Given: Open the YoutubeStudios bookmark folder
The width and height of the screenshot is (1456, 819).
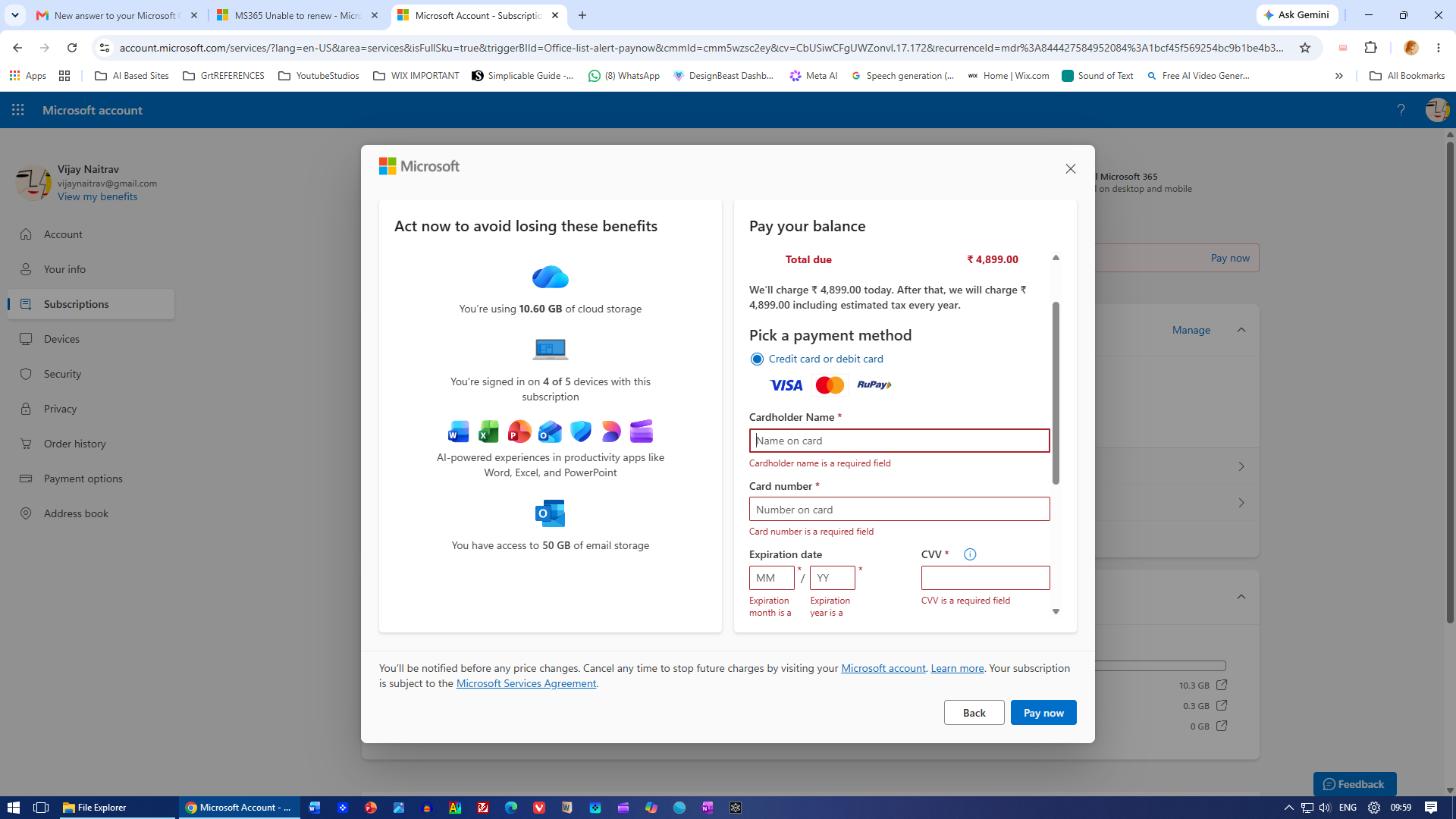Looking at the screenshot, I should (x=319, y=76).
